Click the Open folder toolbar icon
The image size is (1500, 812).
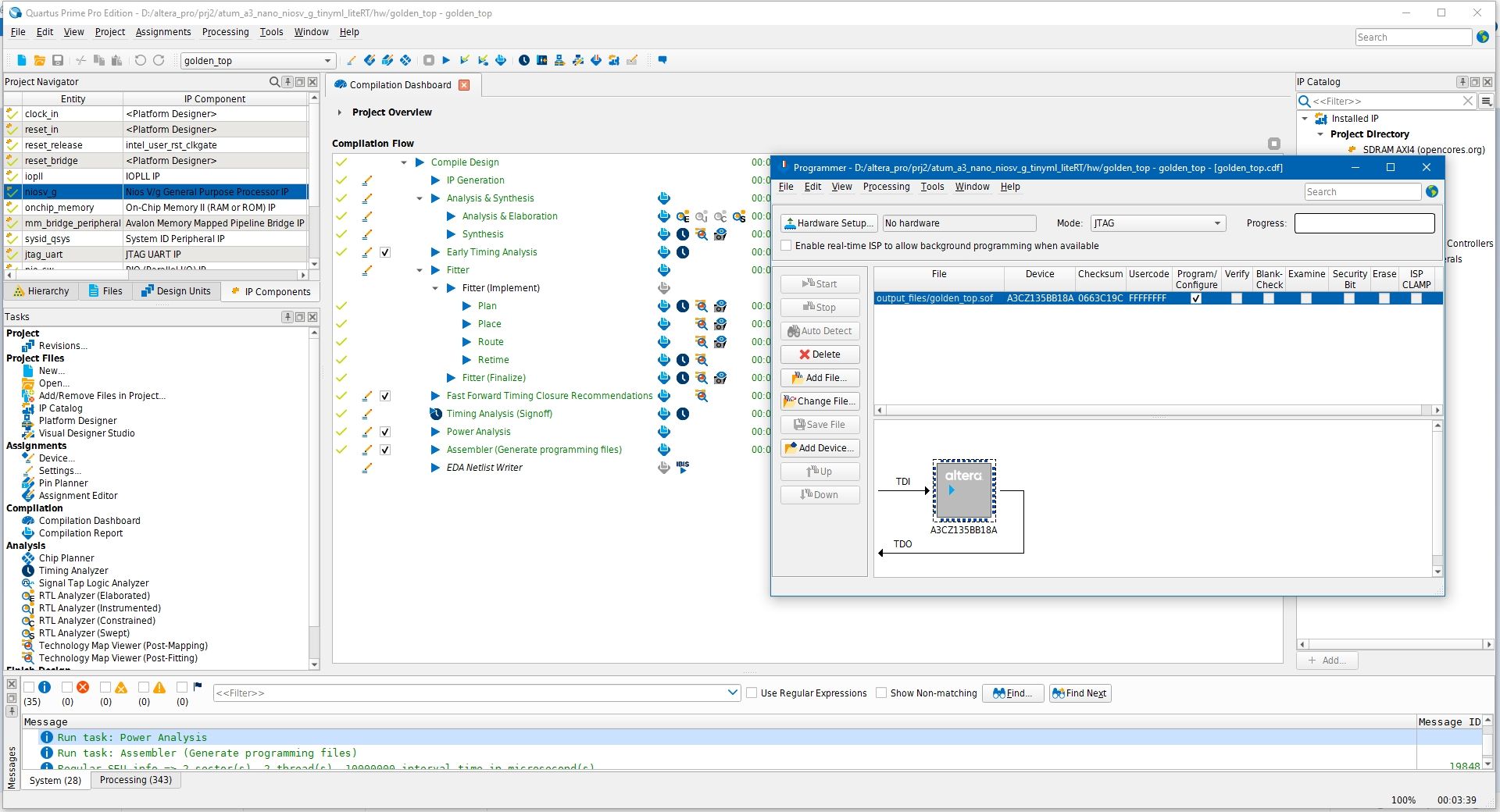(x=39, y=60)
